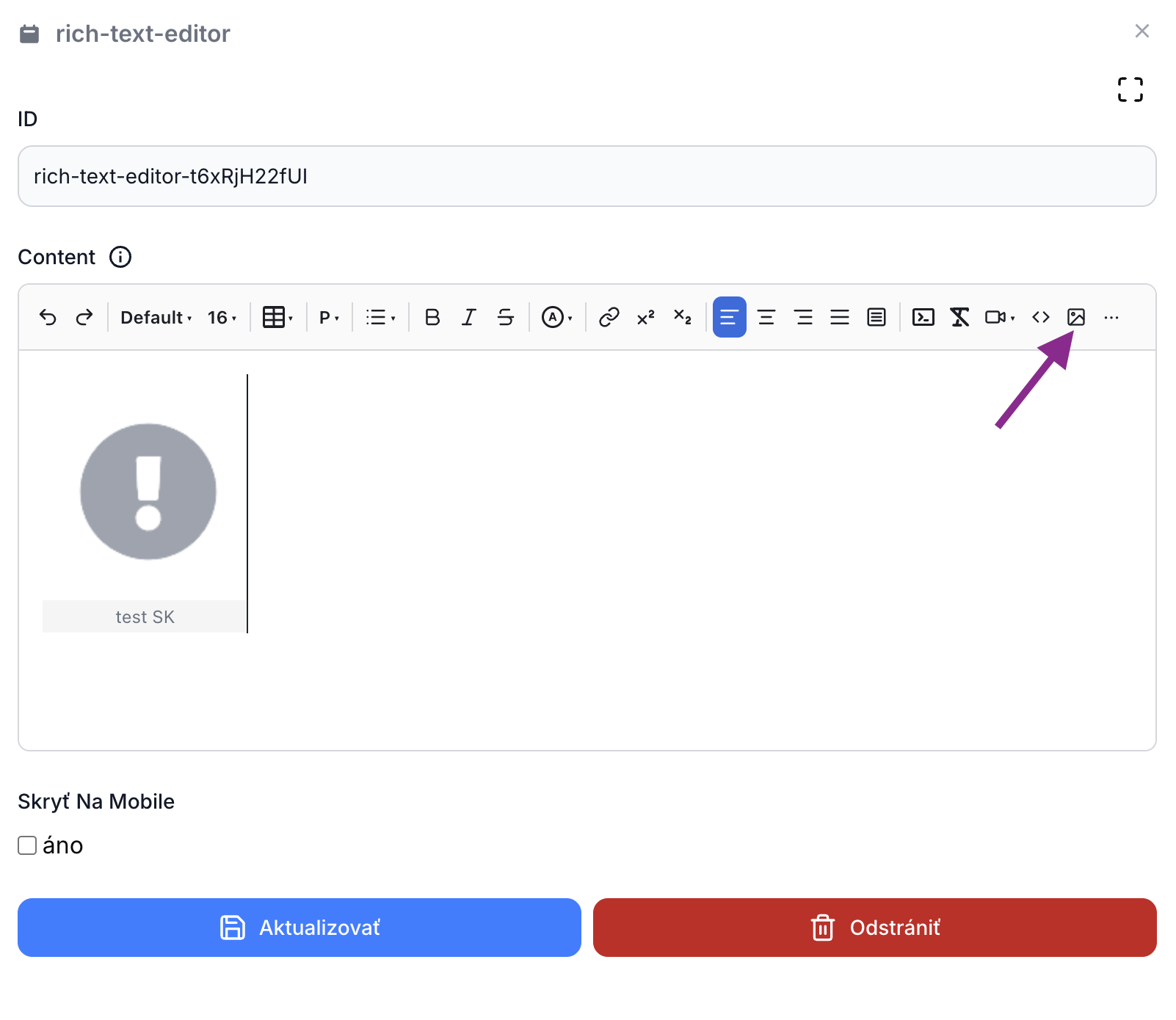Open the text color dropdown
Screen dimensions: 1176x1020
(x=557, y=317)
